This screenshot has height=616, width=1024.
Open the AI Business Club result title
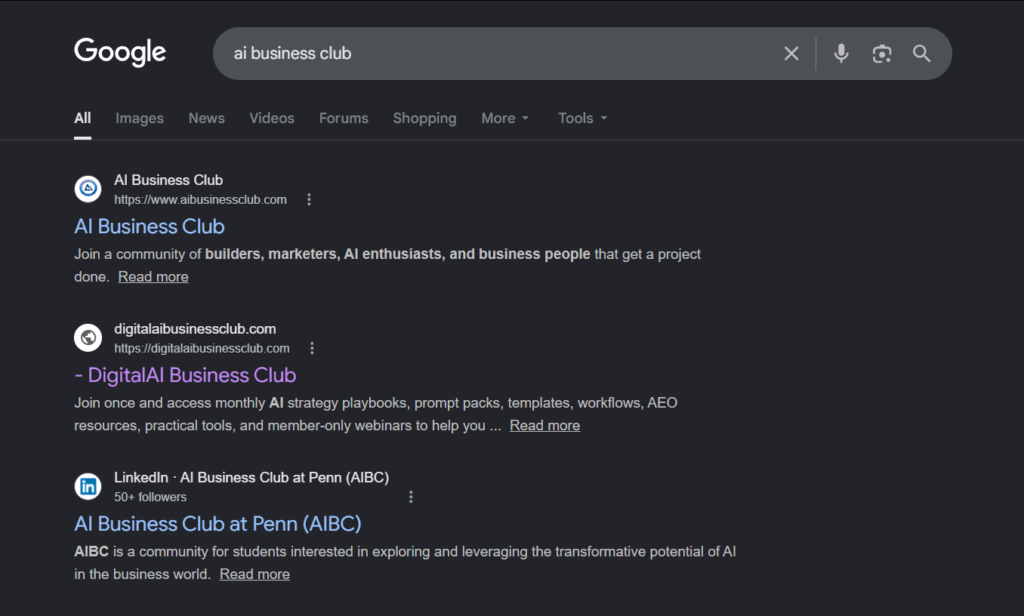(x=150, y=227)
